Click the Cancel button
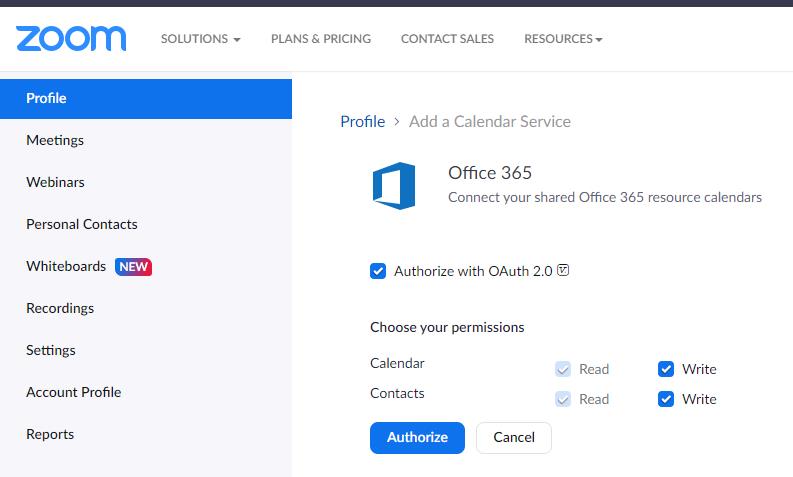 pos(514,437)
